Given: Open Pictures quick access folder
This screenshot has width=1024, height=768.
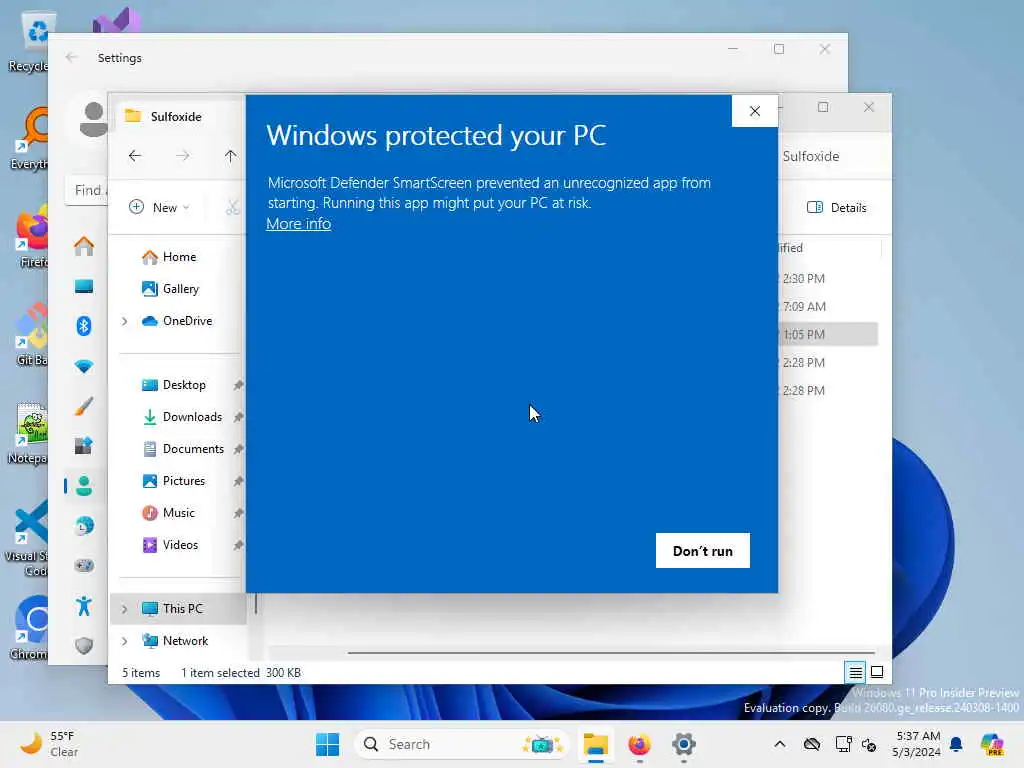Looking at the screenshot, I should (184, 481).
